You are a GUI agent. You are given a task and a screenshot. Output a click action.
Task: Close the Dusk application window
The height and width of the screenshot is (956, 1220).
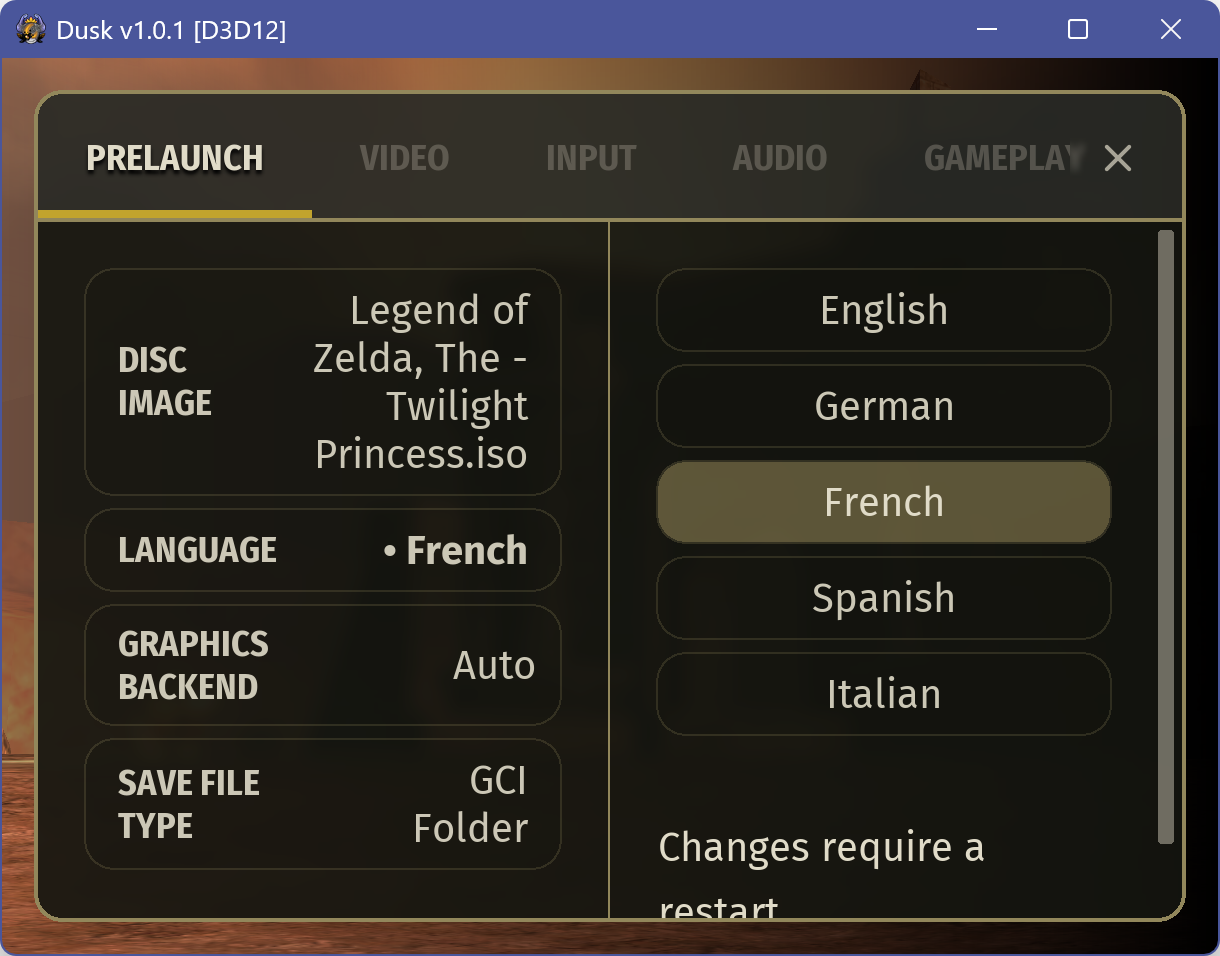[1171, 30]
